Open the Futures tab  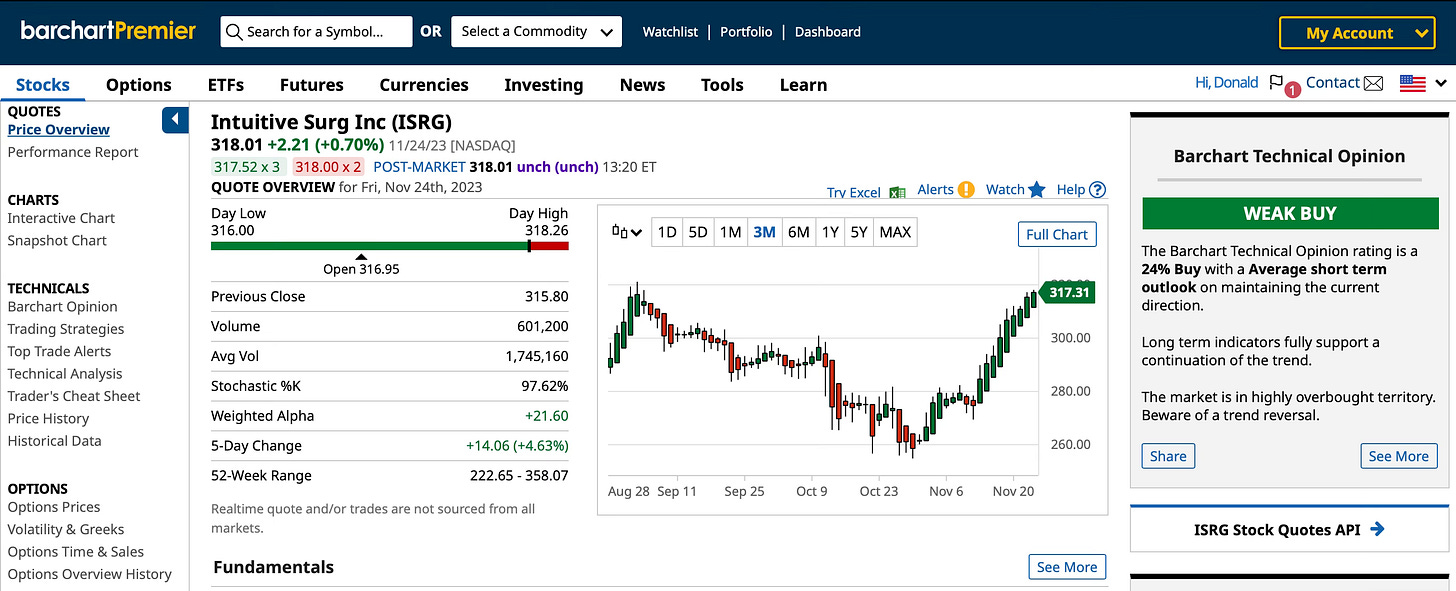[312, 84]
